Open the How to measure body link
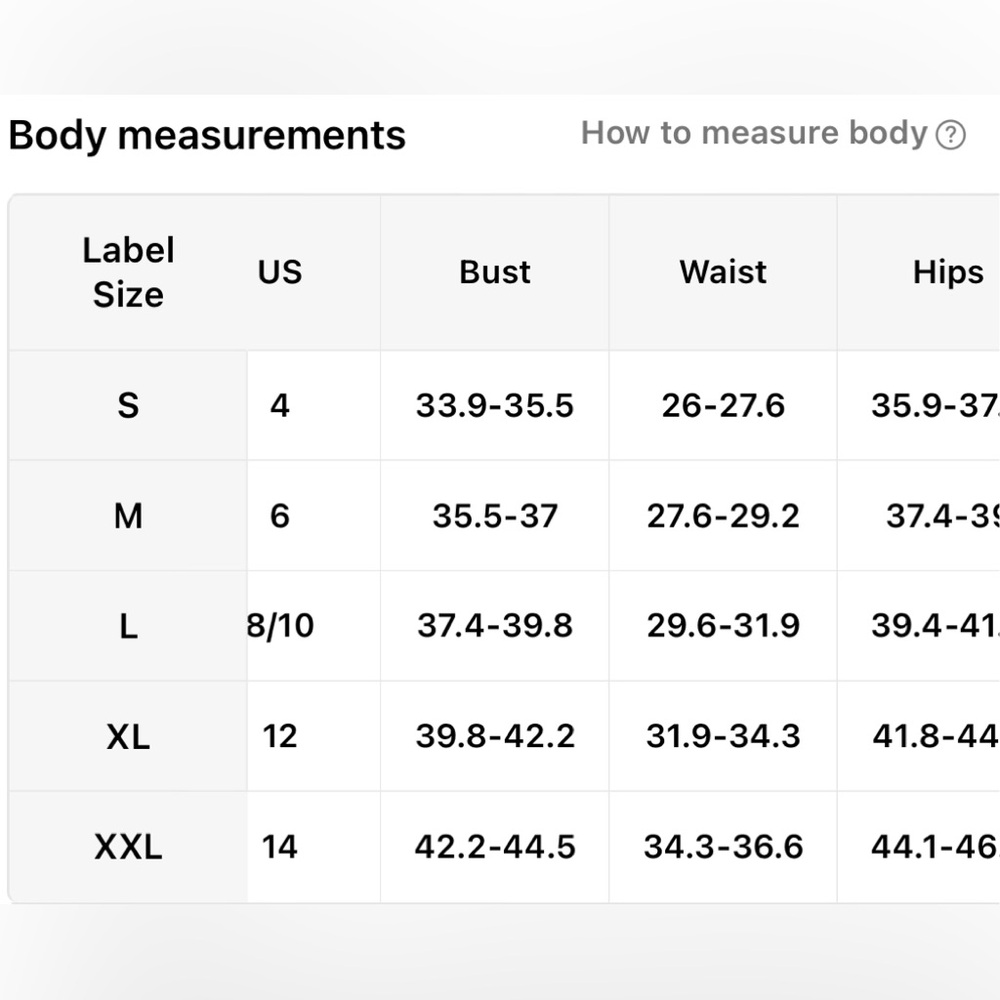 pyautogui.click(x=754, y=133)
